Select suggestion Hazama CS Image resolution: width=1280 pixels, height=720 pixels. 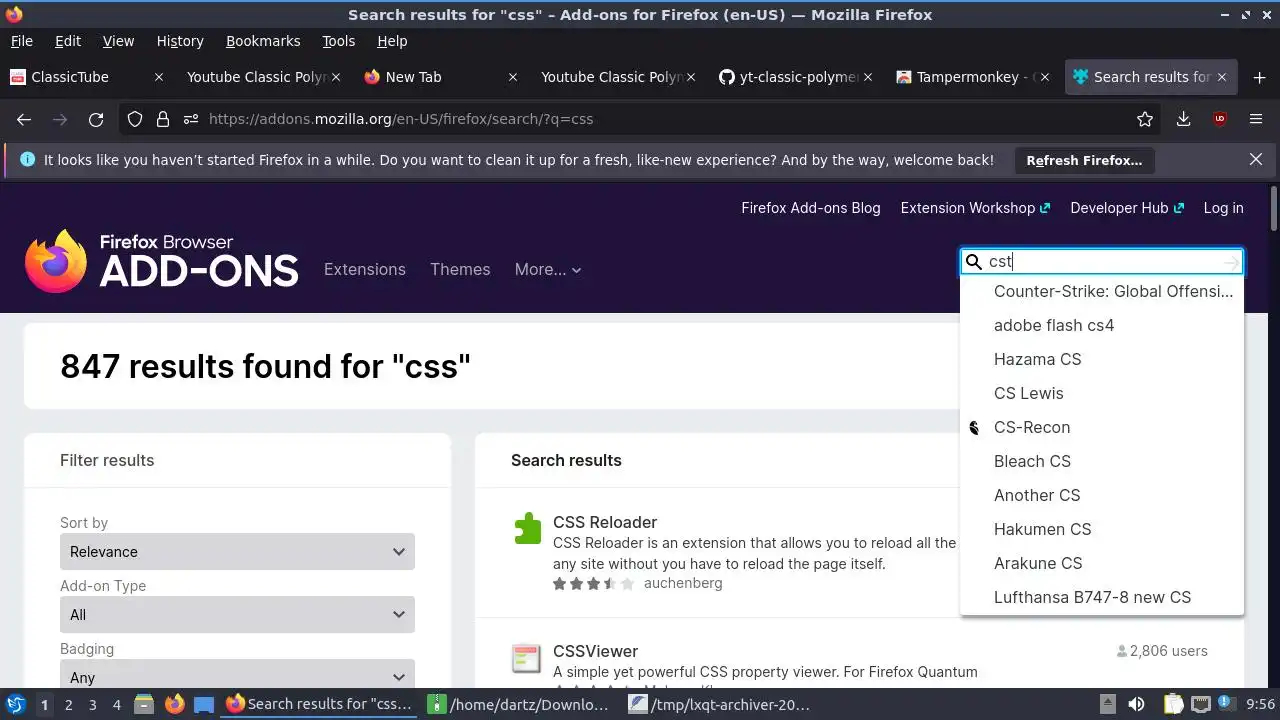[x=1101, y=359]
